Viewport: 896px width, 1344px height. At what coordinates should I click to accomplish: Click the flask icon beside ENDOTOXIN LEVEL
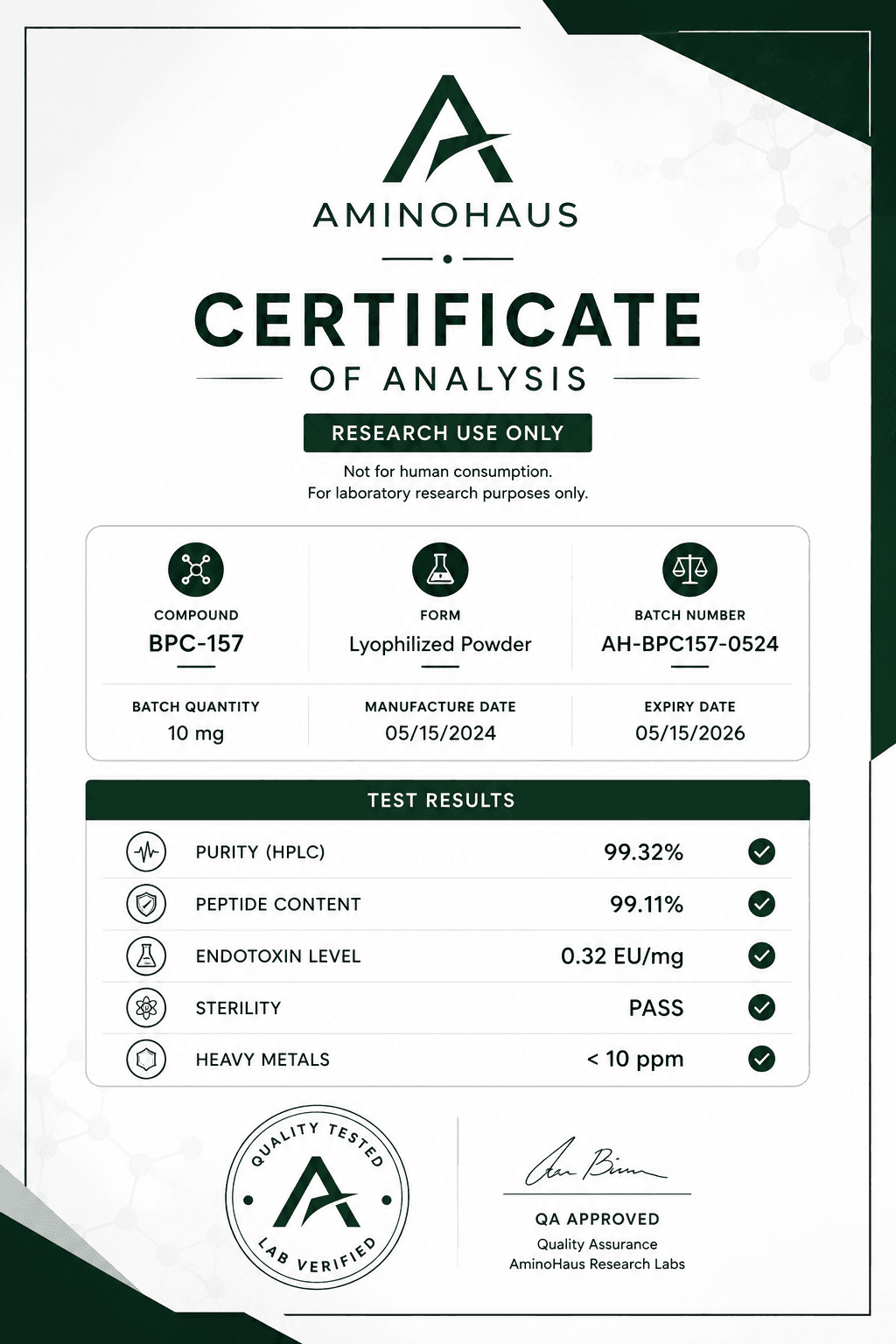point(146,955)
